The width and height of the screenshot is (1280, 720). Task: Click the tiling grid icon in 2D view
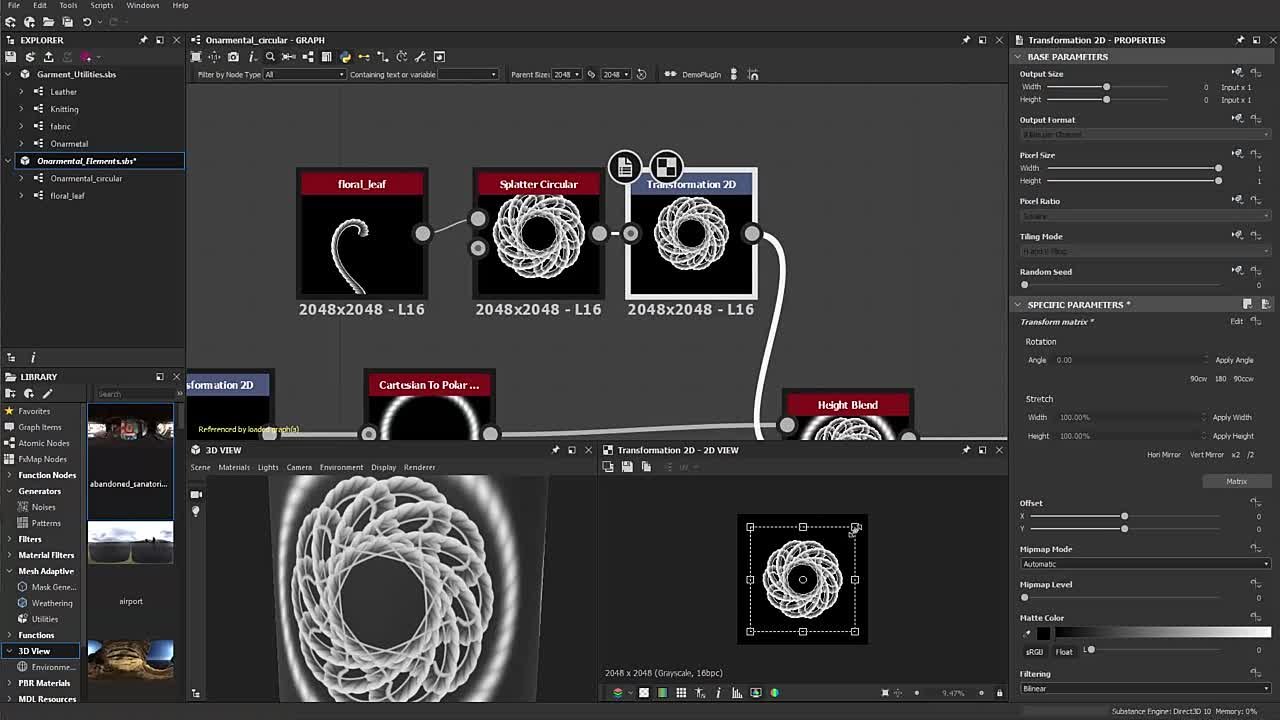point(681,692)
